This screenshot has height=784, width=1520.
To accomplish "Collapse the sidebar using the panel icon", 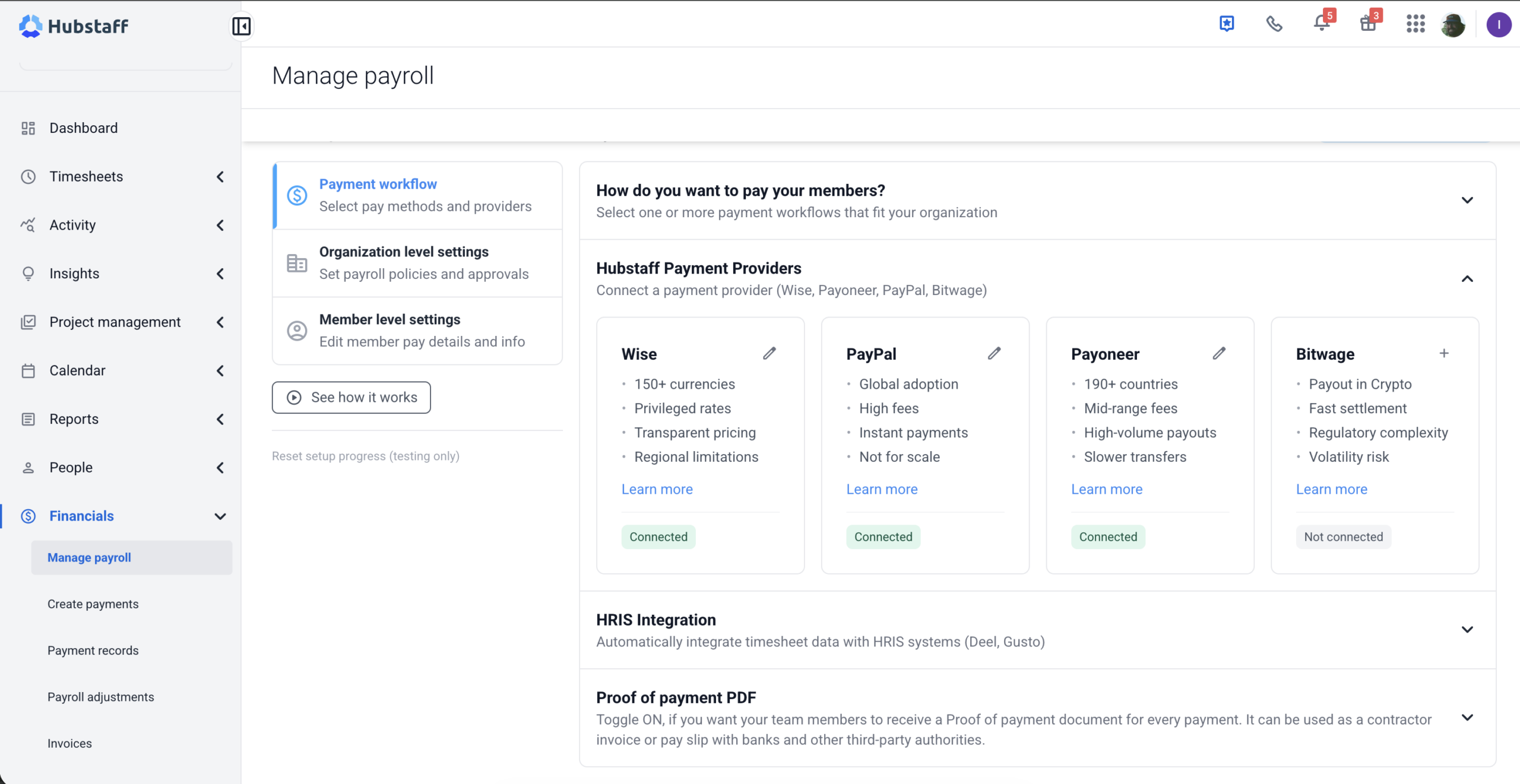I will point(241,26).
